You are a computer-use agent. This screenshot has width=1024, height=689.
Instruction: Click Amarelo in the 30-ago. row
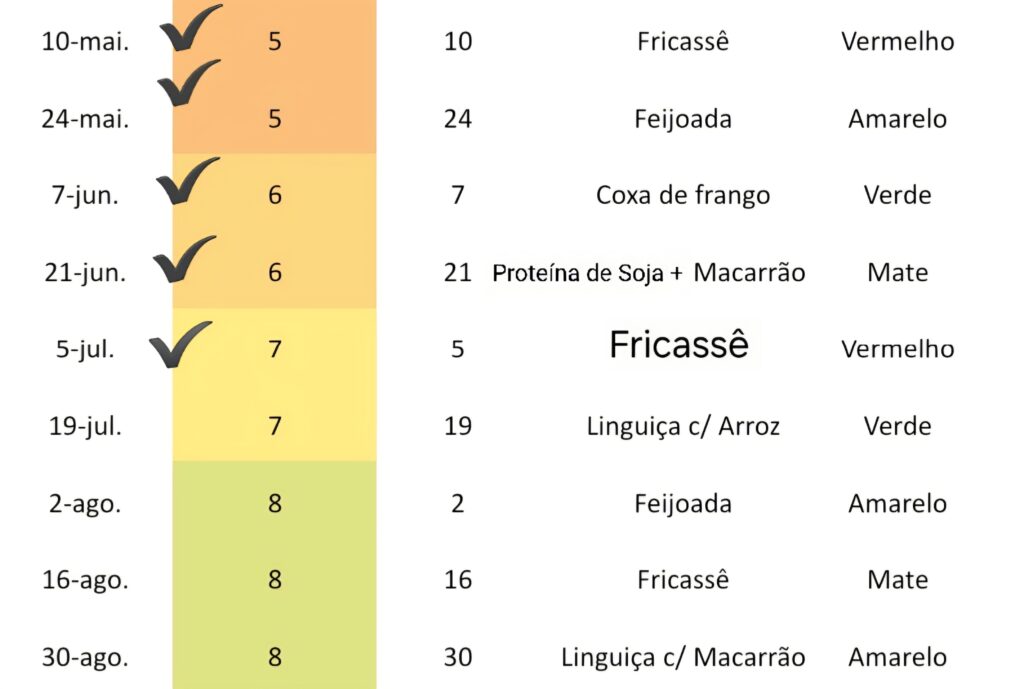[898, 657]
